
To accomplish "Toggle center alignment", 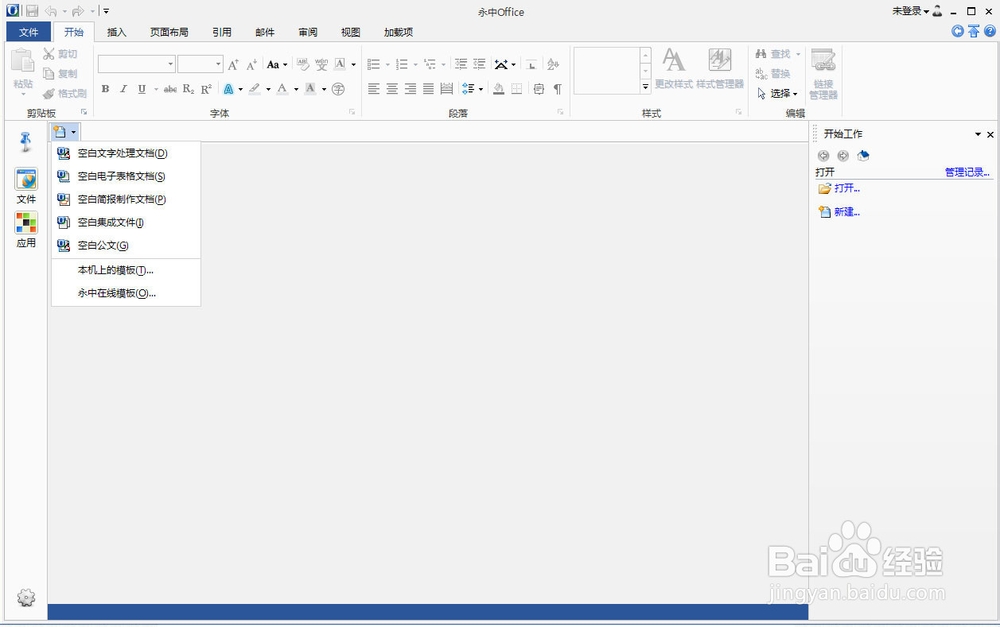I will tap(392, 89).
